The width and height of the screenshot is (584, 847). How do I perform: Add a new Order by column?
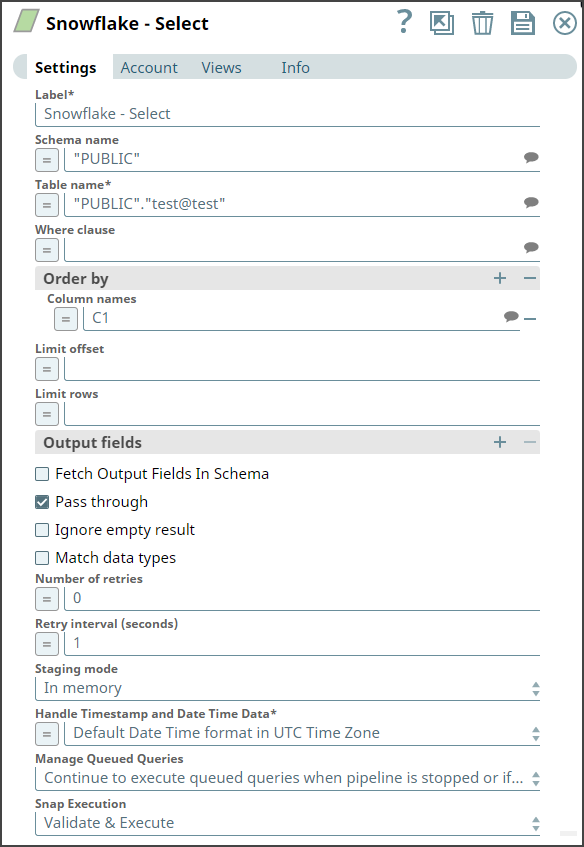pos(500,278)
